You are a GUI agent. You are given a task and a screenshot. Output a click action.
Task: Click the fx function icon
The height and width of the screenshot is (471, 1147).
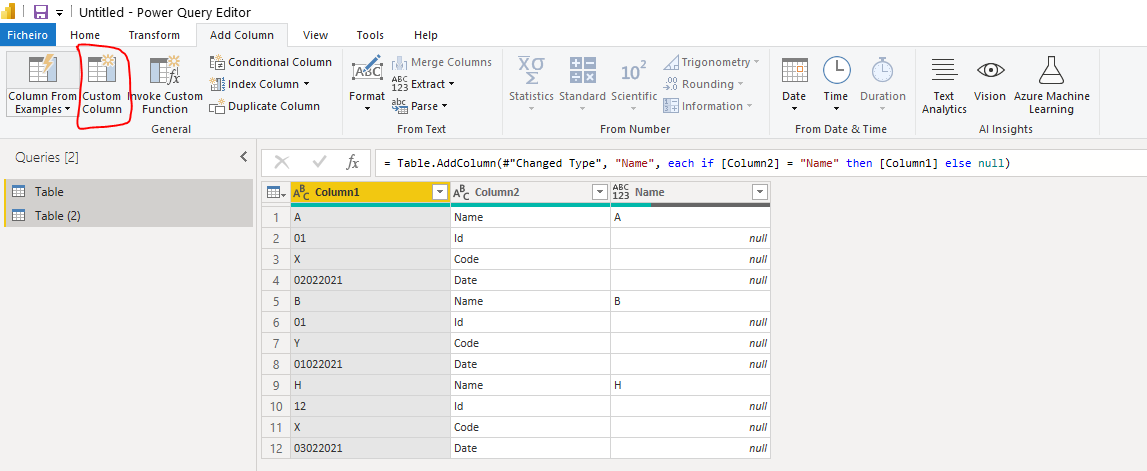pyautogui.click(x=353, y=162)
